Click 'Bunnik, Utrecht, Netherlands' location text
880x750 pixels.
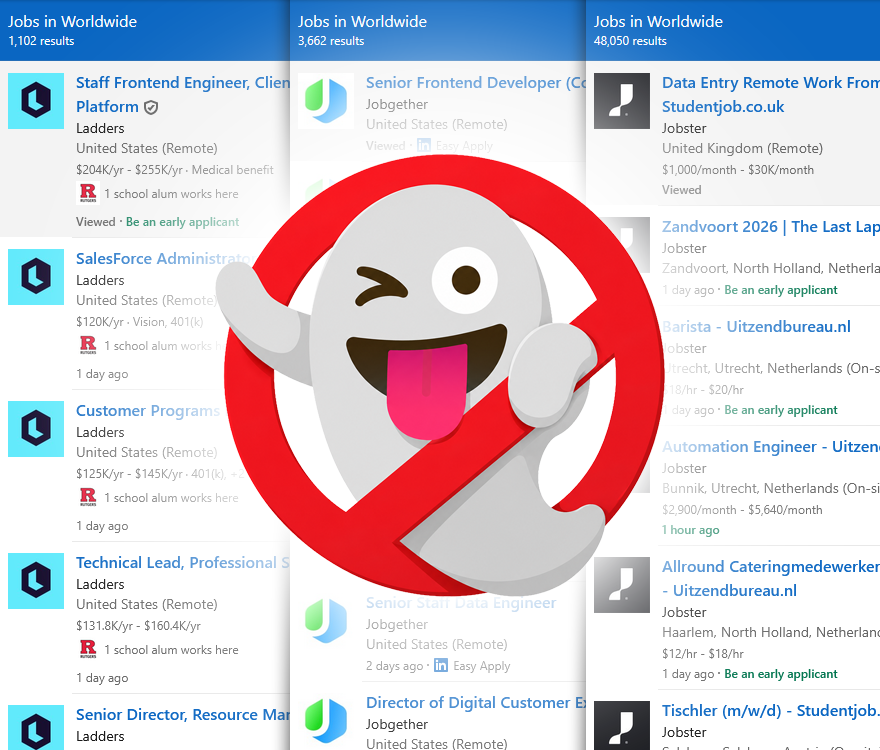(750, 489)
